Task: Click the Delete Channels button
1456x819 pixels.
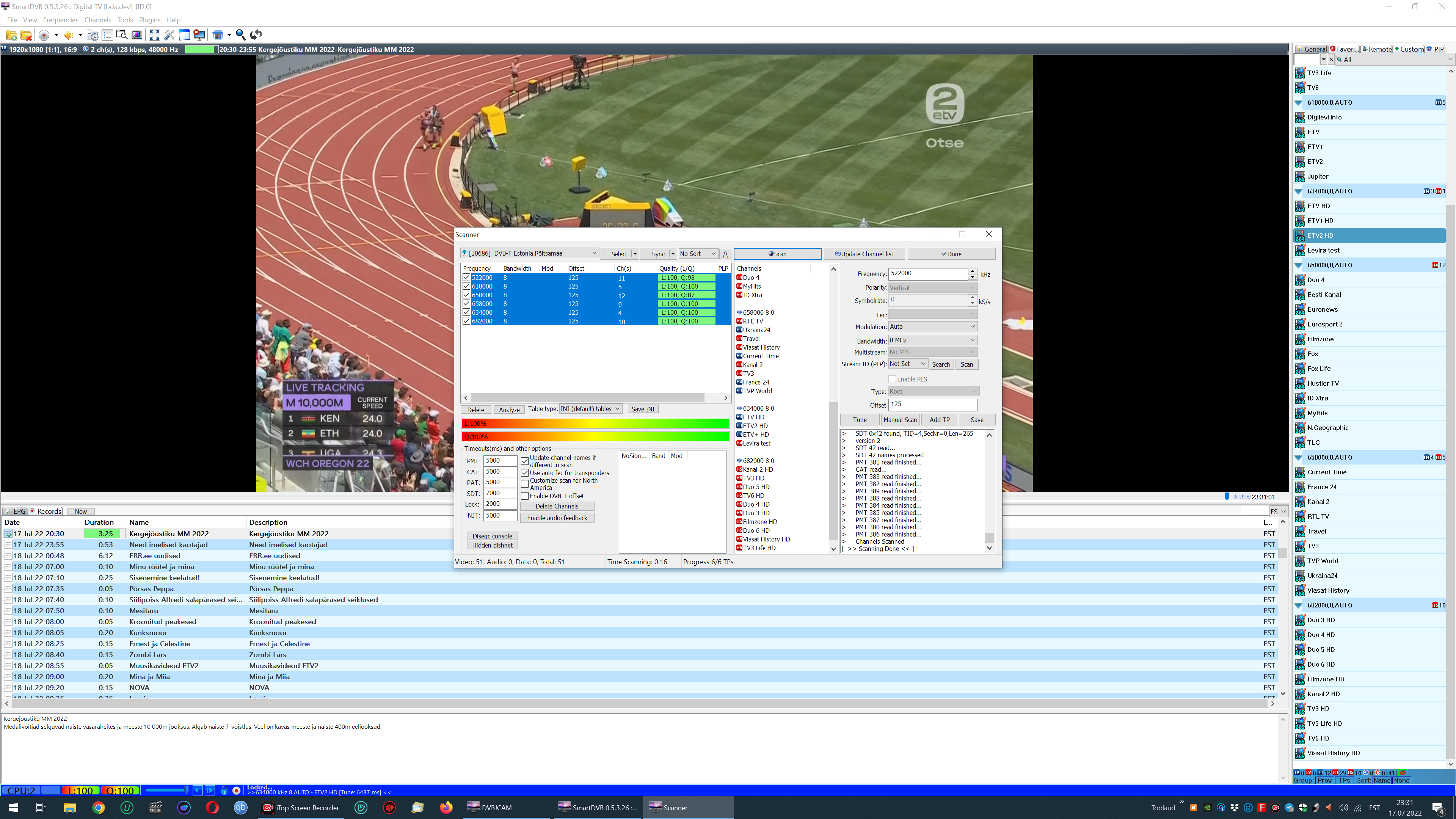Action: 557,507
